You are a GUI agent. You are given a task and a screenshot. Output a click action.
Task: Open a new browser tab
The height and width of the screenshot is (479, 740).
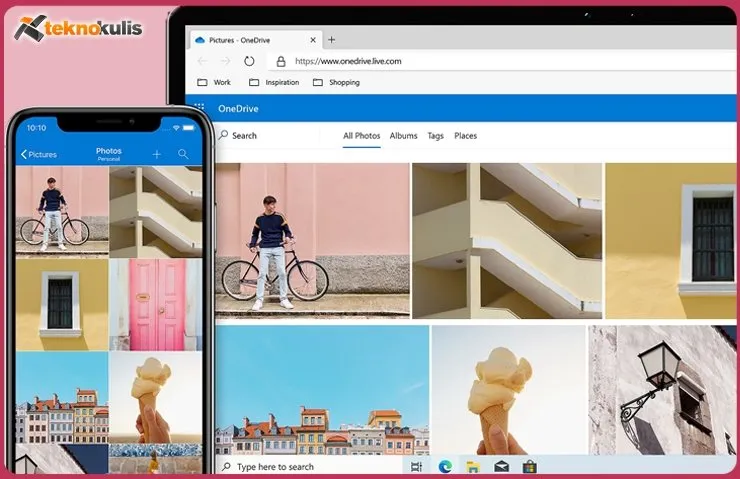coord(331,40)
